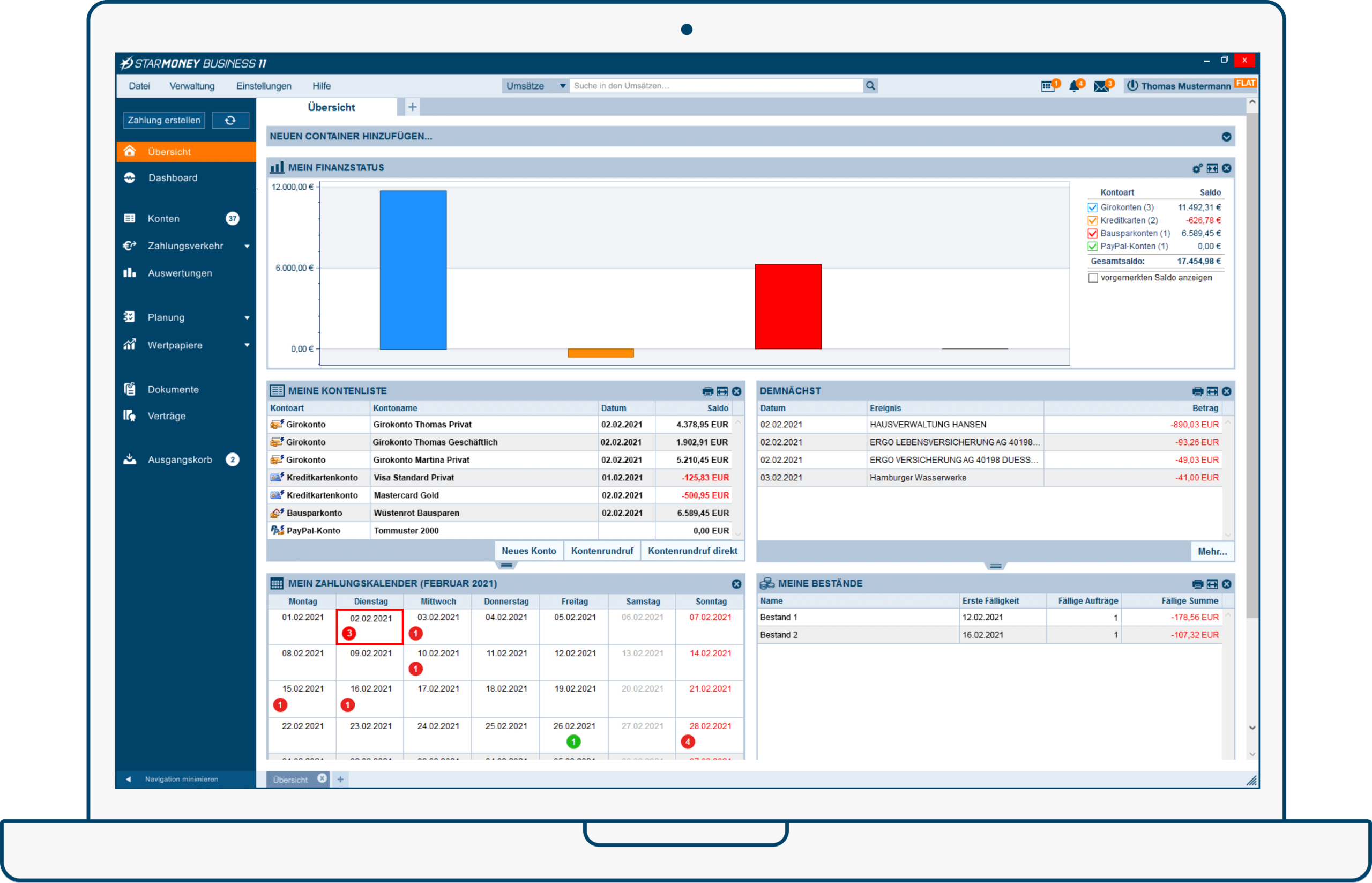Image resolution: width=1372 pixels, height=883 pixels.
Task: Click Mehr... in Demnächst
Action: click(1213, 552)
